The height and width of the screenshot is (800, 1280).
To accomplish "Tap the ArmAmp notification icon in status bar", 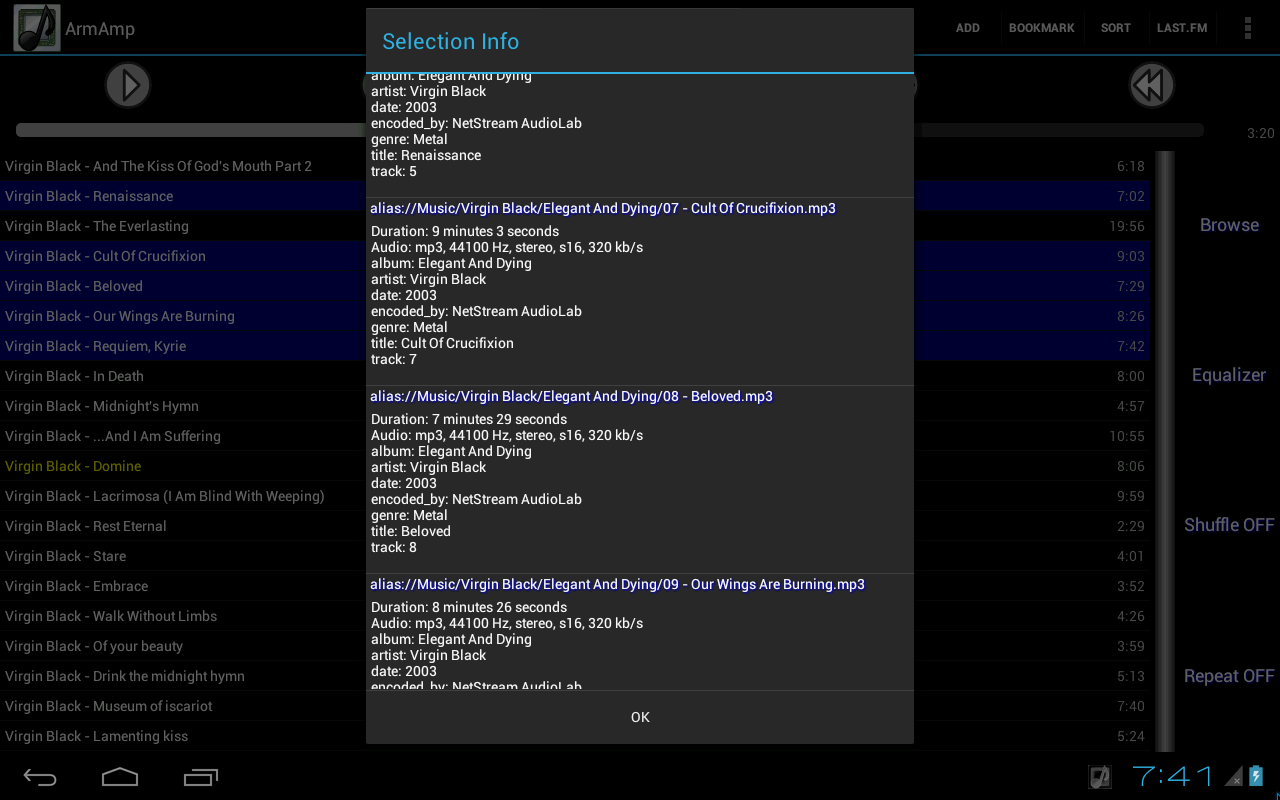I will (x=1100, y=776).
